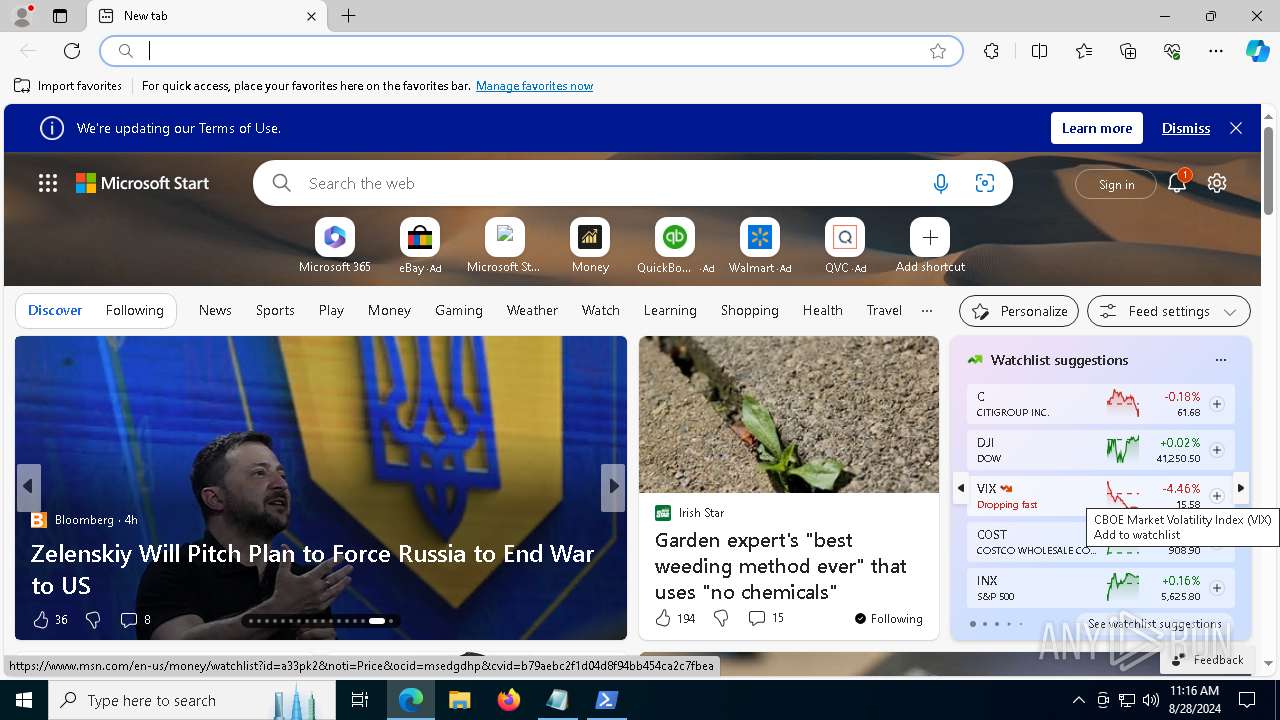Show next watchlist card page
The image size is (1280, 720).
[x=1240, y=488]
